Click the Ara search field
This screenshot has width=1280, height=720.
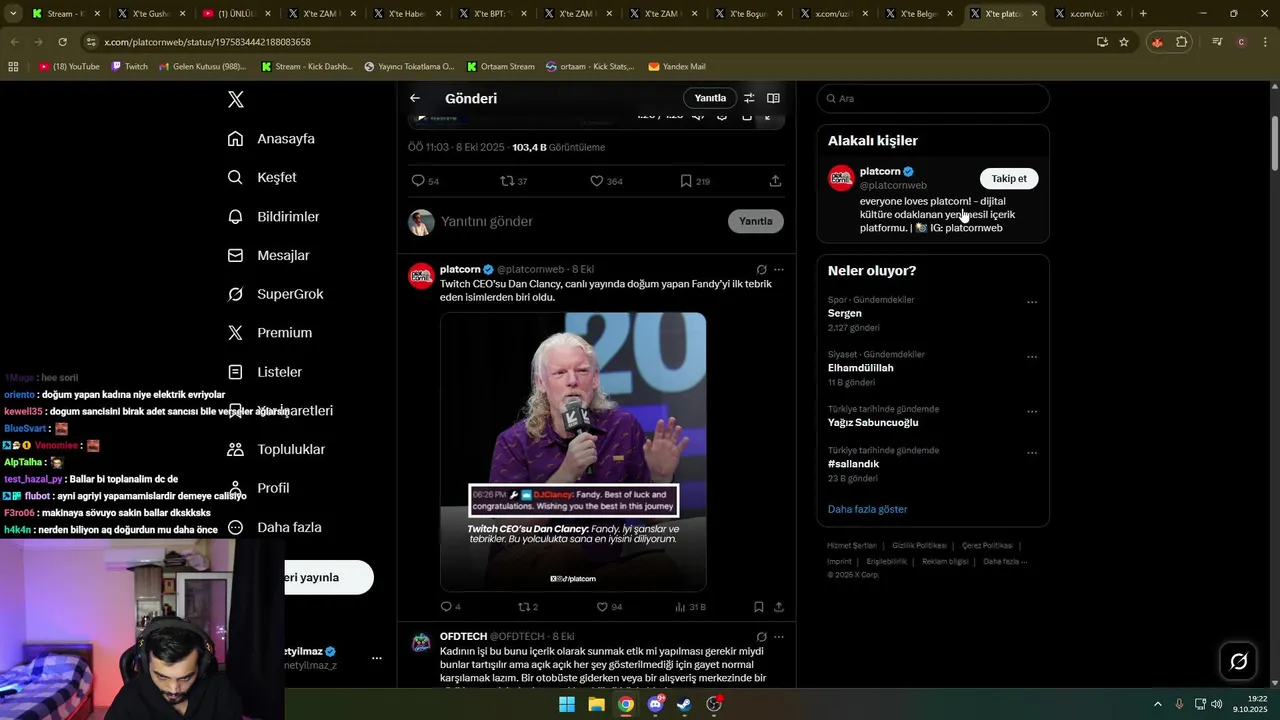click(933, 98)
